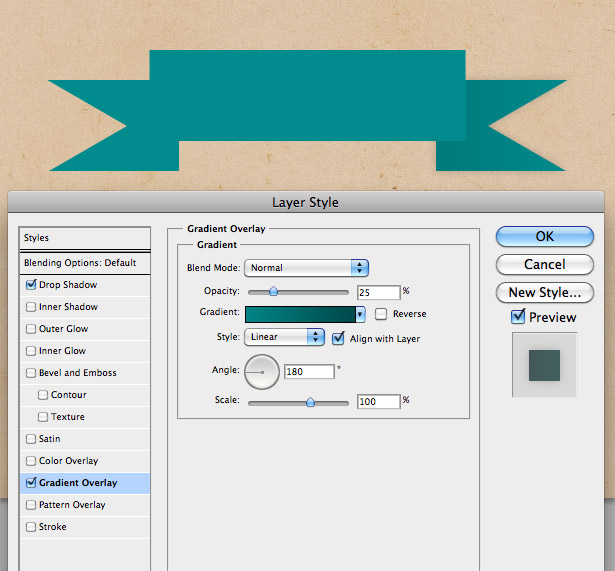Select the Inner Shadow row label

click(x=68, y=307)
